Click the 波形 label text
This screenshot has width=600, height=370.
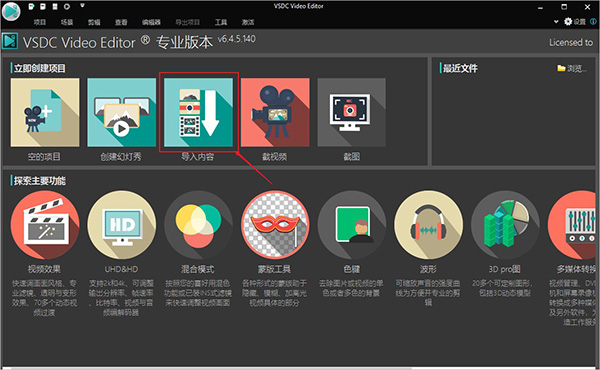pyautogui.click(x=428, y=269)
